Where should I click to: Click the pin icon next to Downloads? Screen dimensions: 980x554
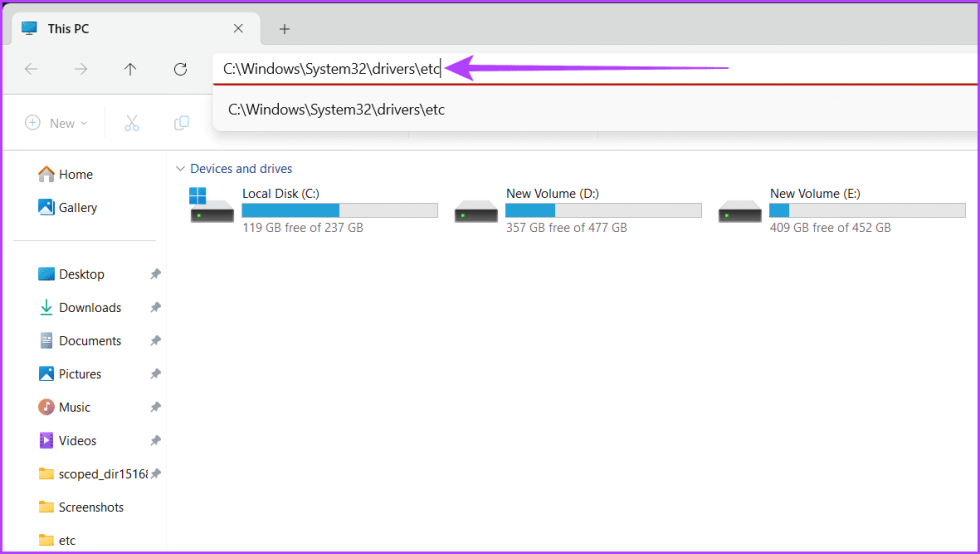point(156,307)
